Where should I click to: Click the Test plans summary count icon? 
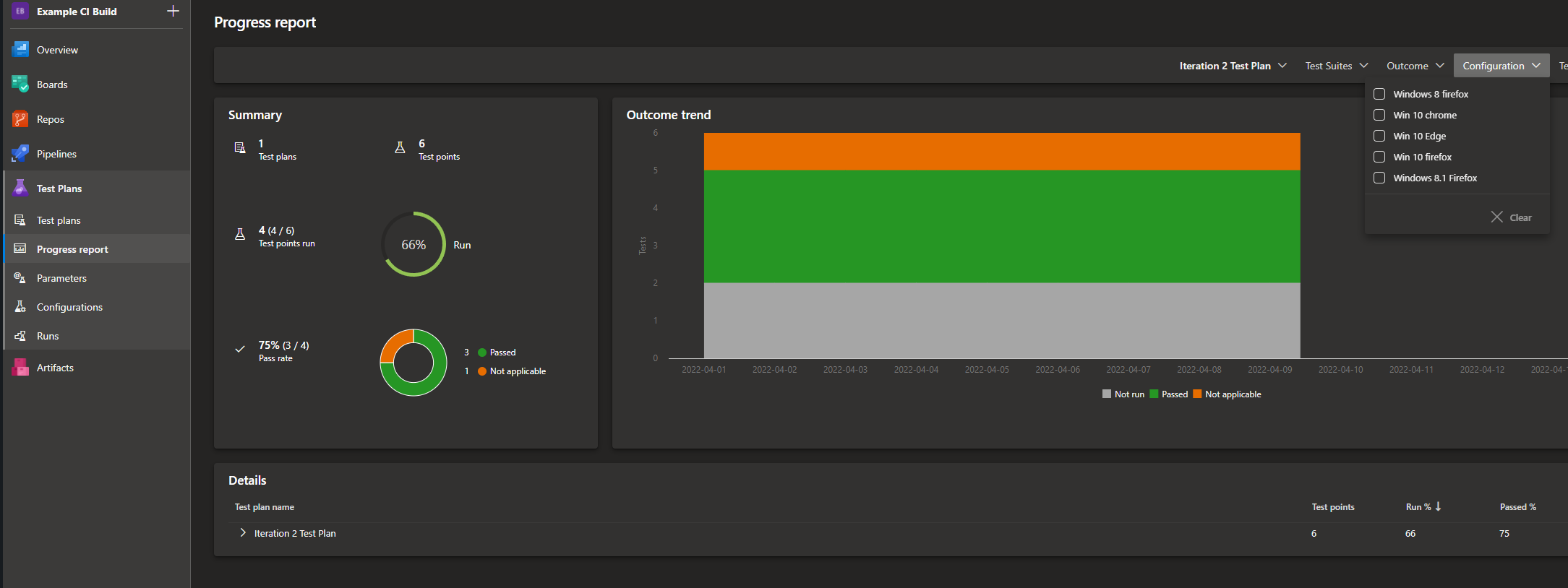tap(240, 148)
